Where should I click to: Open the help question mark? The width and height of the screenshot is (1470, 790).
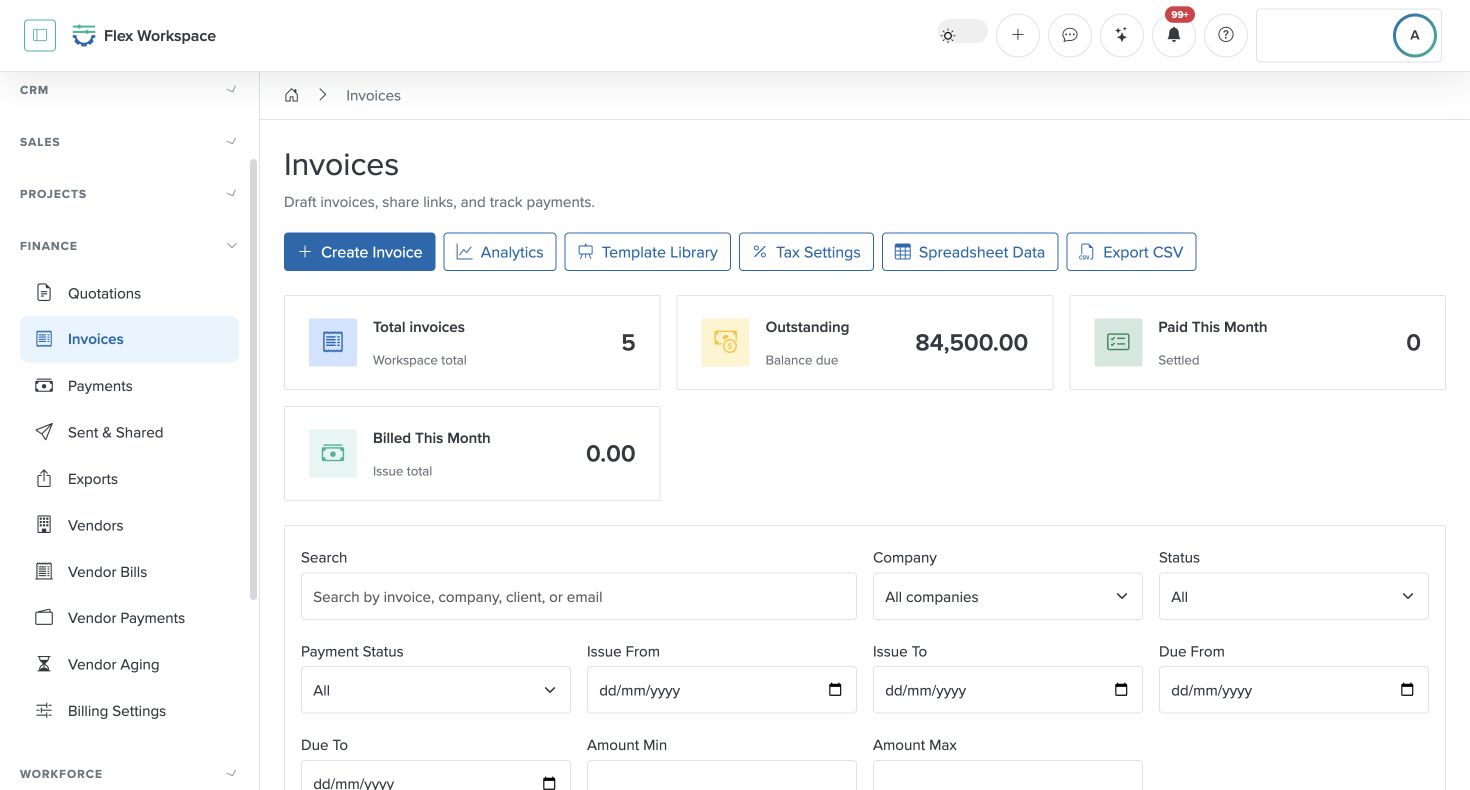[1226, 35]
